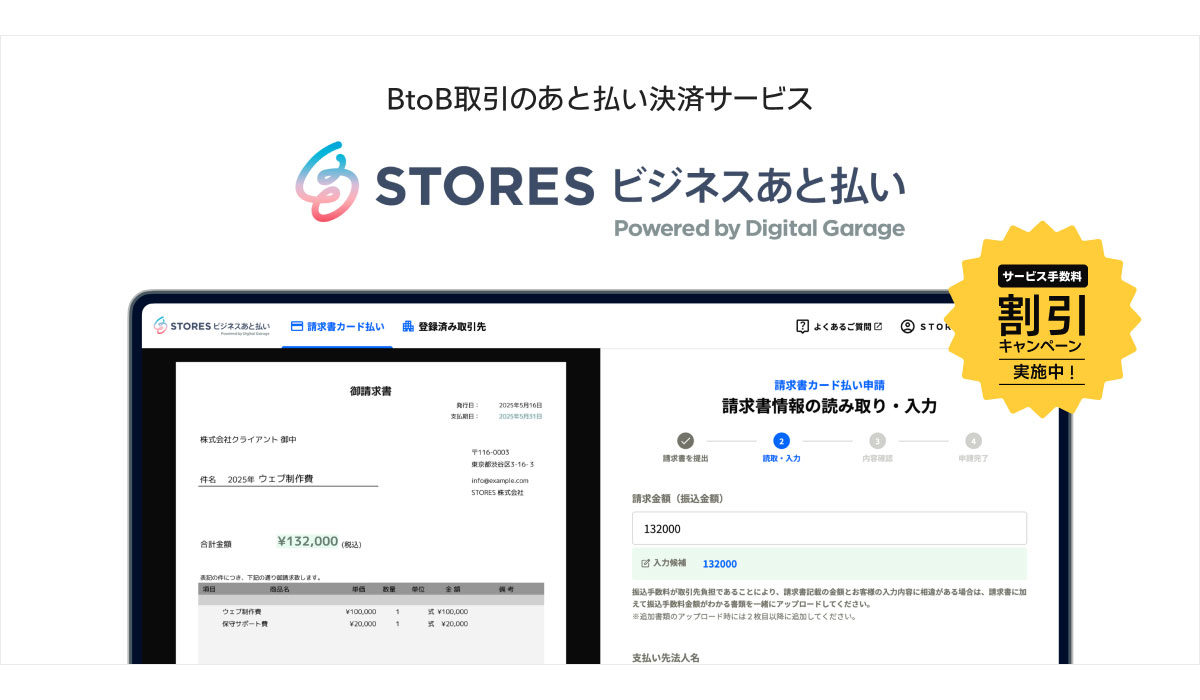The height and width of the screenshot is (700, 1200).
Task: Click the 請求金額 input field
Action: click(x=829, y=529)
